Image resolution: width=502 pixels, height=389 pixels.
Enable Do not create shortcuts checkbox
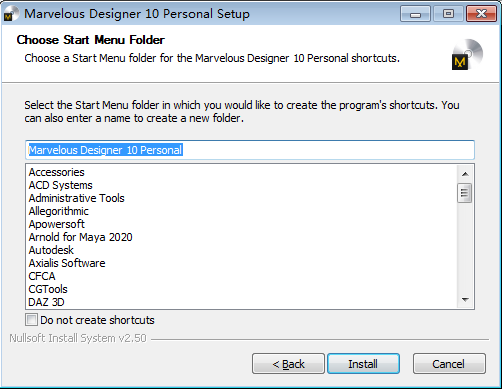pyautogui.click(x=31, y=320)
